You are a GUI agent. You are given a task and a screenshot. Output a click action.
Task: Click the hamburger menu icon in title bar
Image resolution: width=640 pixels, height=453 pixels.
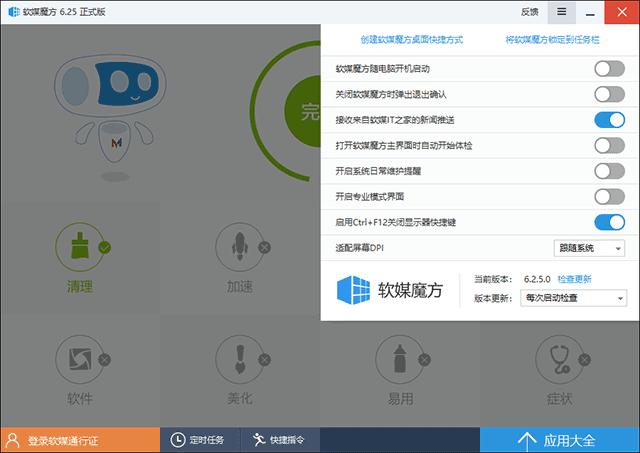562,12
